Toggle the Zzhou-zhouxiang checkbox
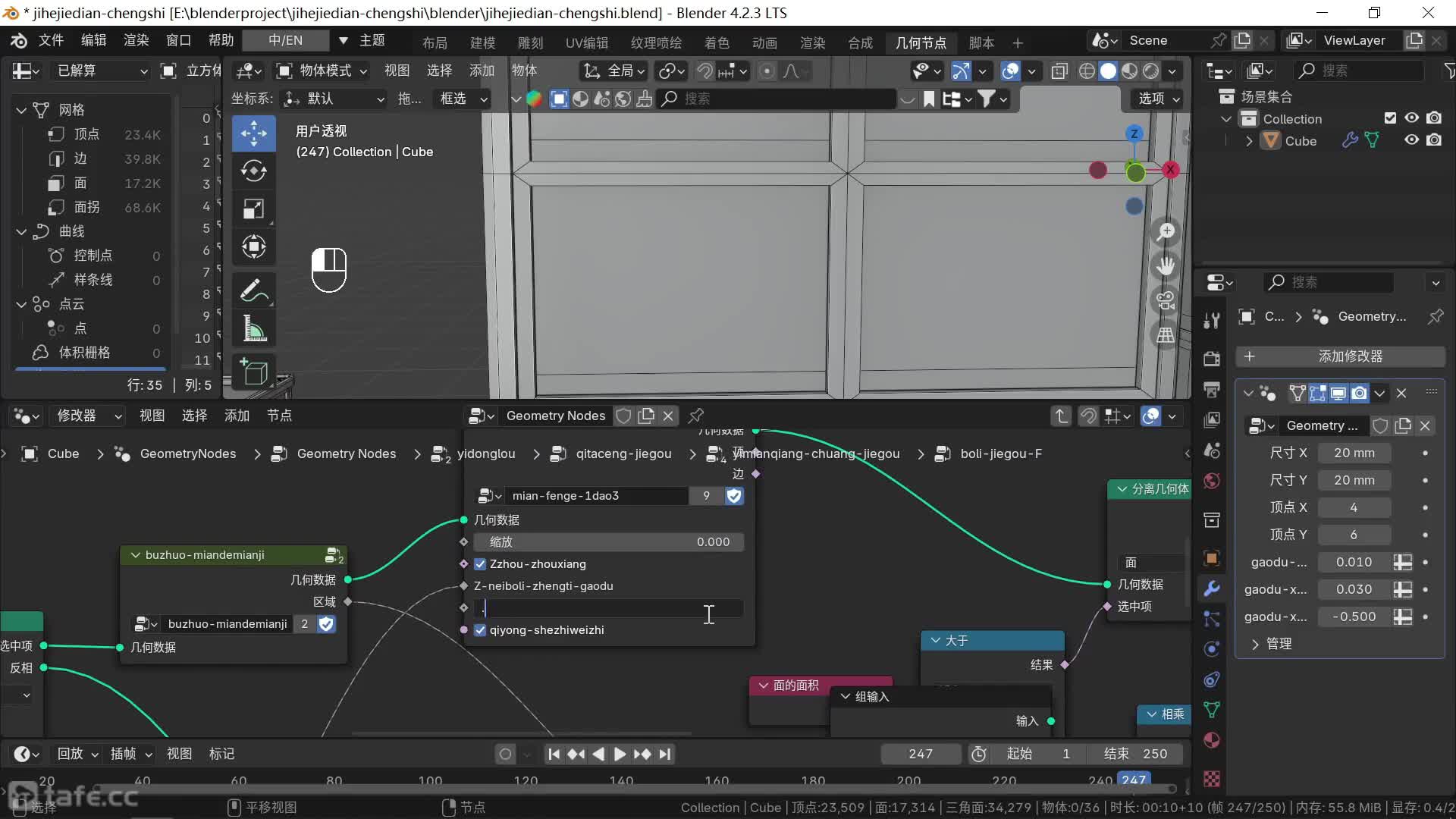The image size is (1456, 819). 480,564
